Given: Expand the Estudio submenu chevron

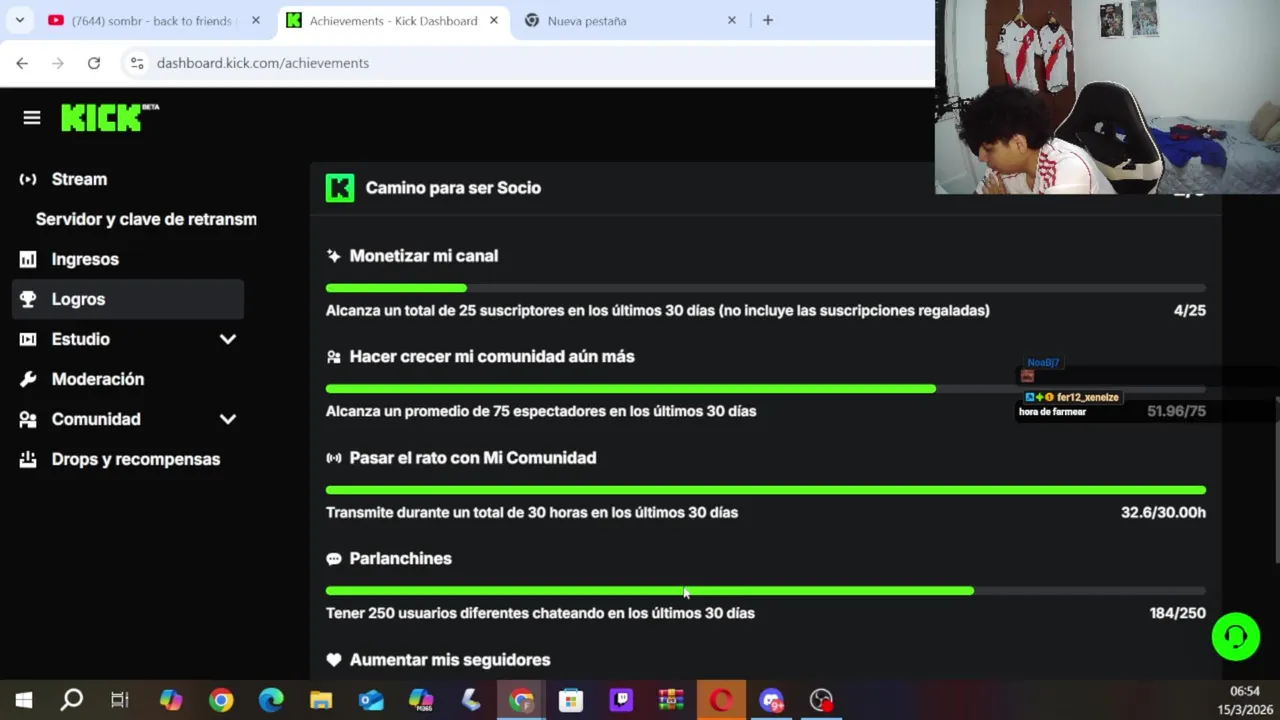Looking at the screenshot, I should 228,339.
